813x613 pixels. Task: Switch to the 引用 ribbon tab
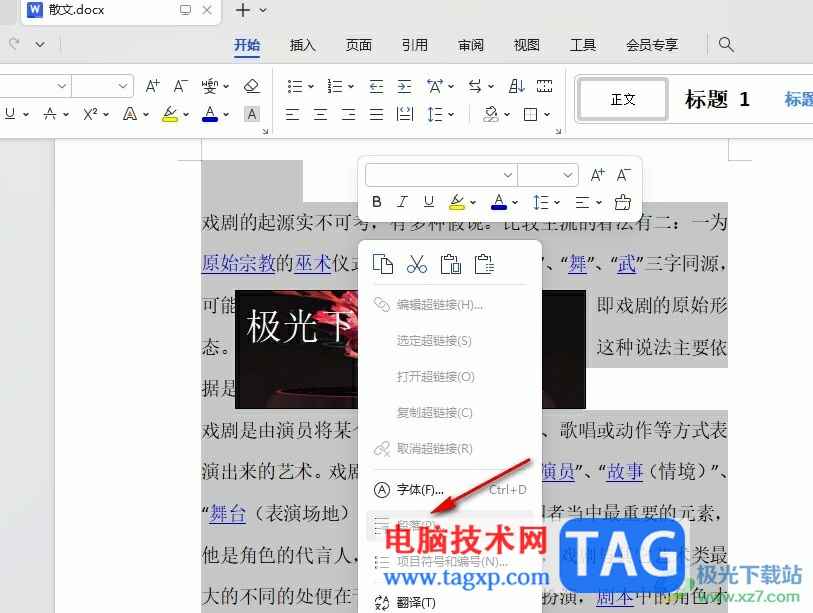coord(414,45)
